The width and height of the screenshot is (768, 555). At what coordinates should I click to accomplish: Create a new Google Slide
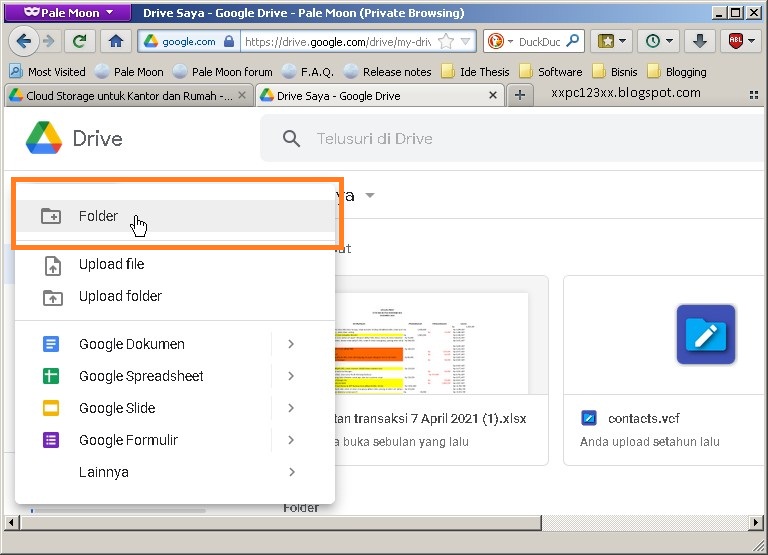(x=144, y=408)
